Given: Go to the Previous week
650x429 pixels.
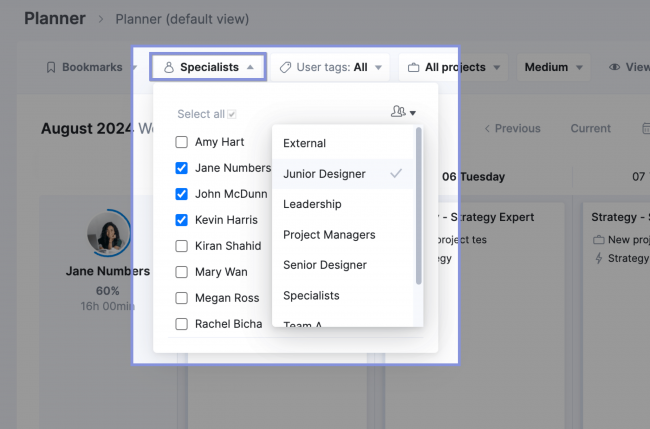Looking at the screenshot, I should coord(512,128).
